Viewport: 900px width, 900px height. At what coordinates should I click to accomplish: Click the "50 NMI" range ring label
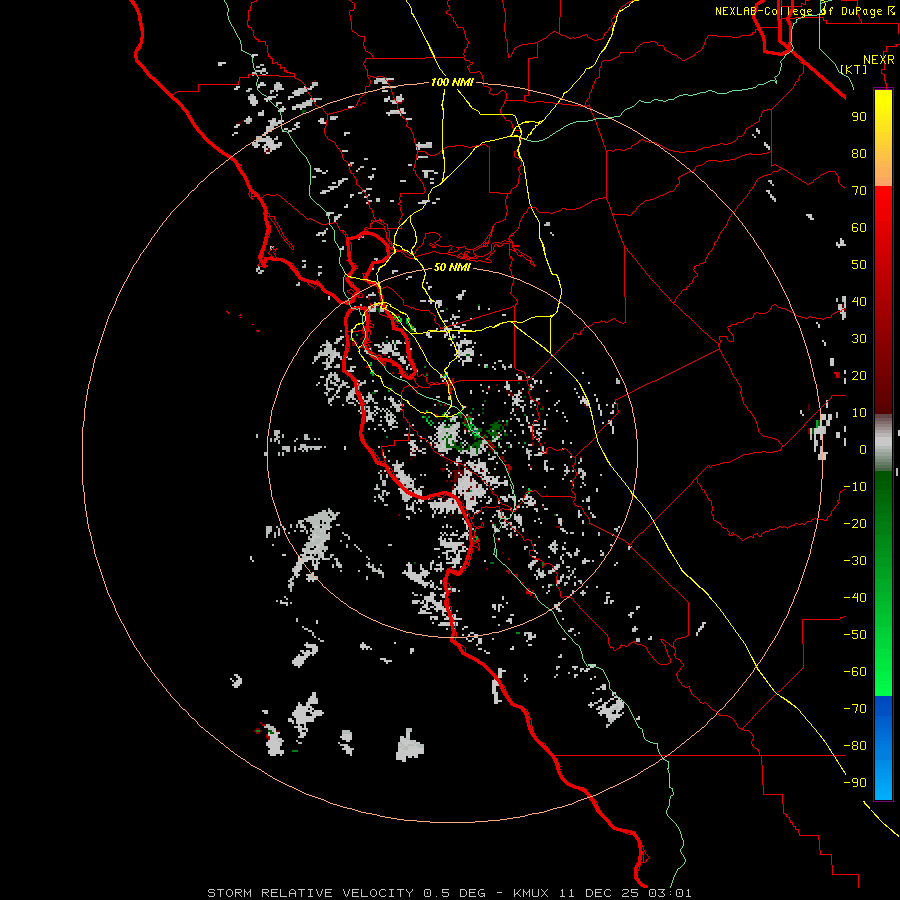point(452,267)
